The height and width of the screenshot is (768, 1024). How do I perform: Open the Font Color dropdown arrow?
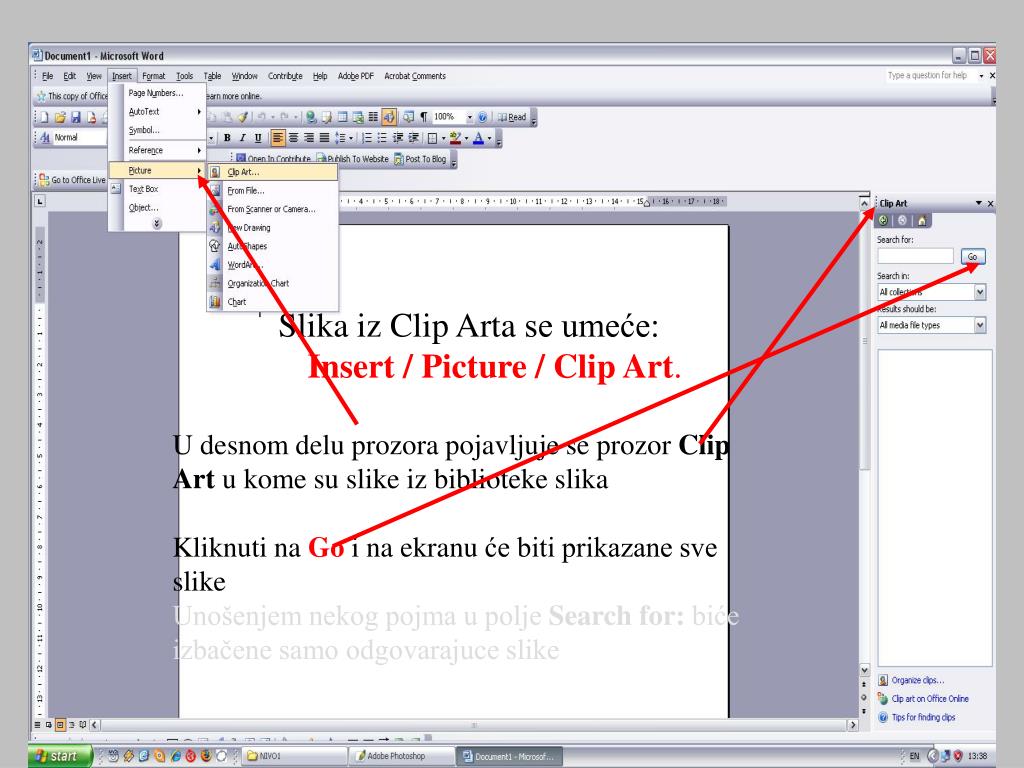point(490,138)
